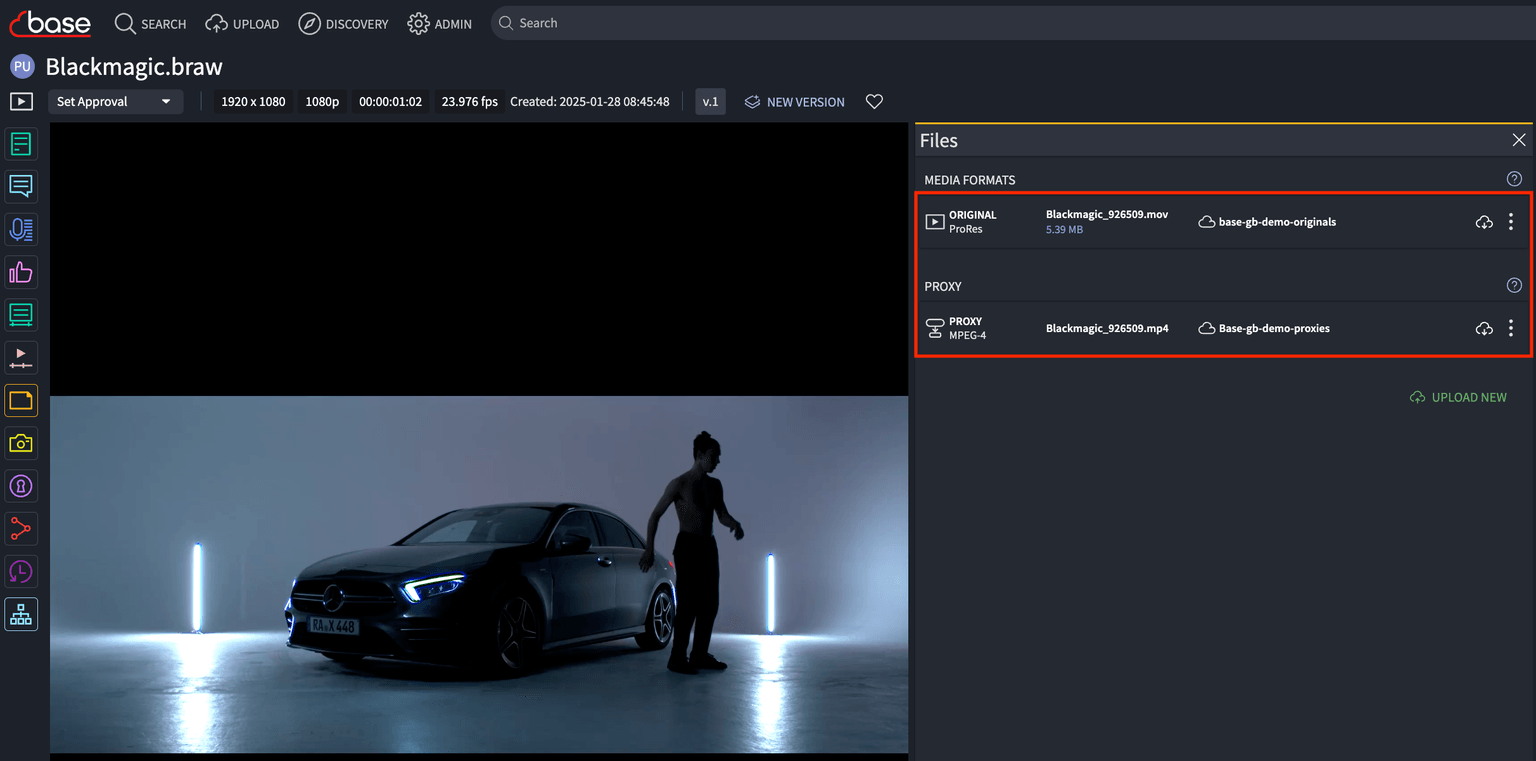Click the NEW VERSION button
Image resolution: width=1536 pixels, height=761 pixels.
point(795,101)
